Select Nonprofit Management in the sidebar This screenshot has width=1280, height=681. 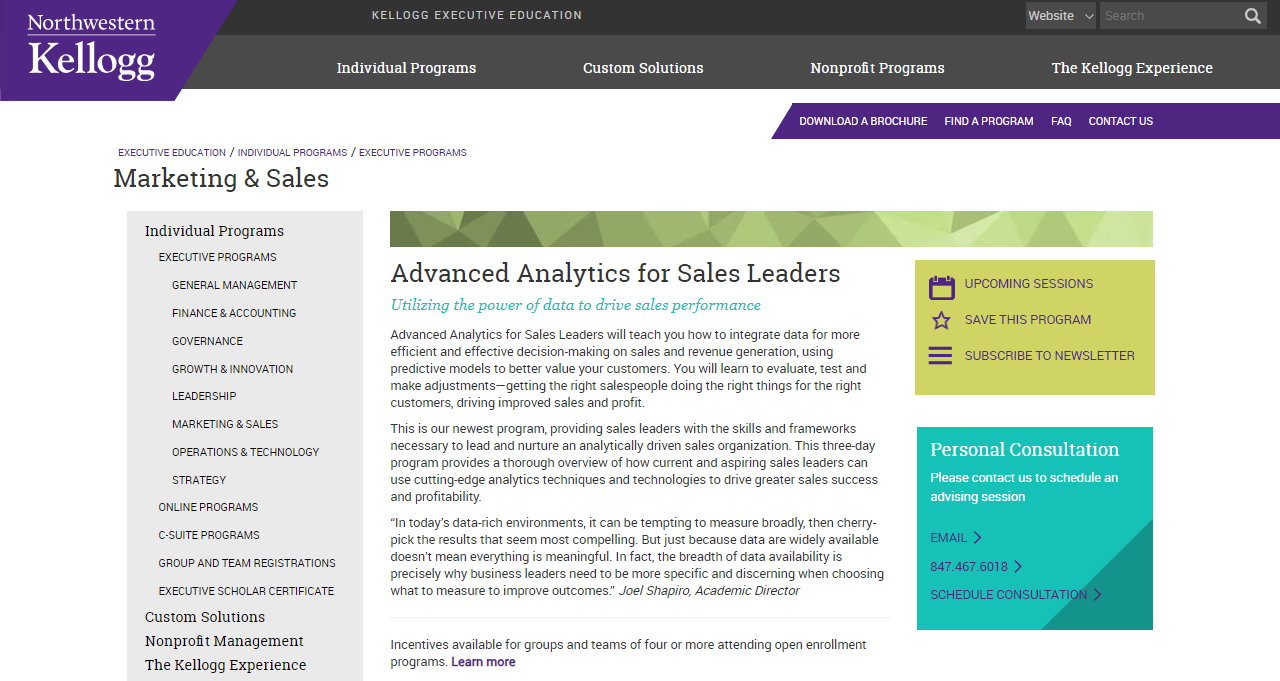pos(224,641)
